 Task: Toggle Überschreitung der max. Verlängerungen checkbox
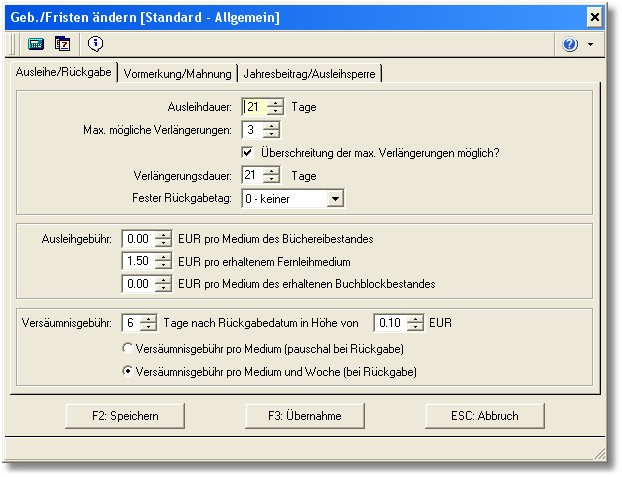tap(248, 153)
